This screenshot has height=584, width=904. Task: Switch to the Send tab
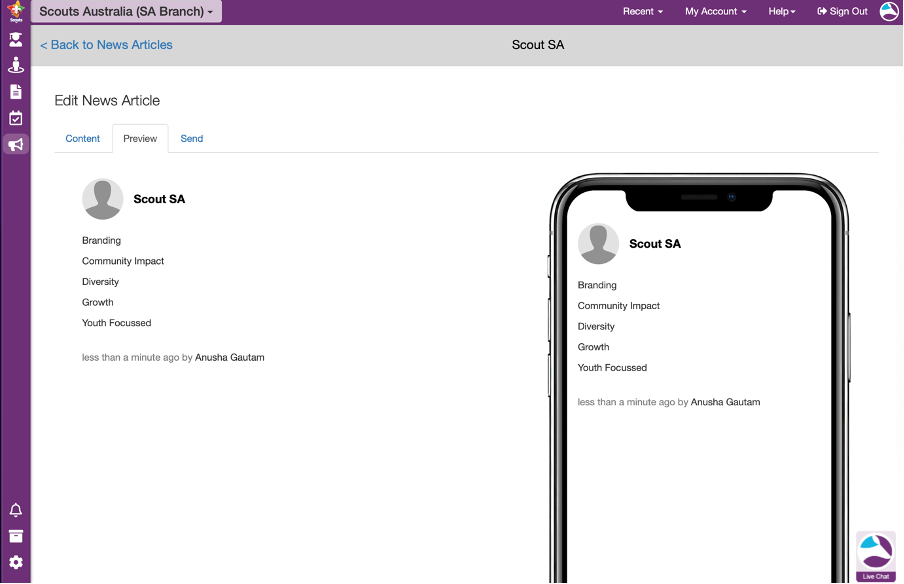(x=192, y=139)
